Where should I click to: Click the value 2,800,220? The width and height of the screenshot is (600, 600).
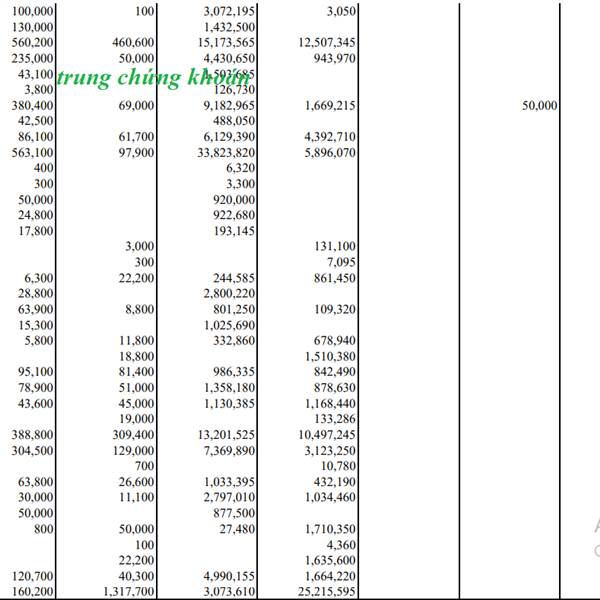229,293
